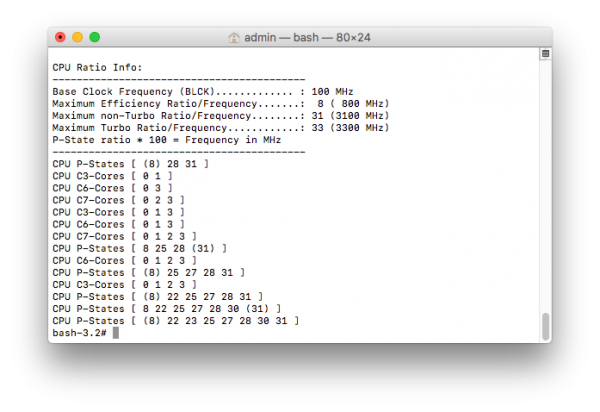600x412 pixels.
Task: Click the split pane icon at top right
Action: [545, 54]
